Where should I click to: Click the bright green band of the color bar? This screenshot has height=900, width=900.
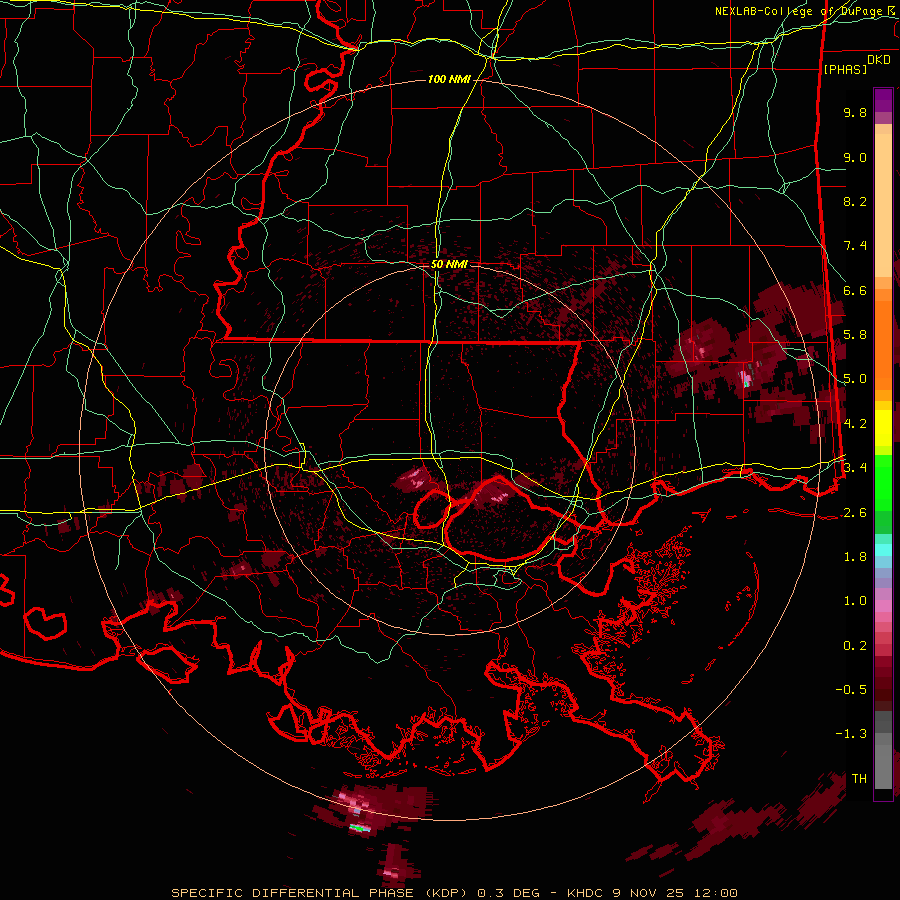[883, 482]
